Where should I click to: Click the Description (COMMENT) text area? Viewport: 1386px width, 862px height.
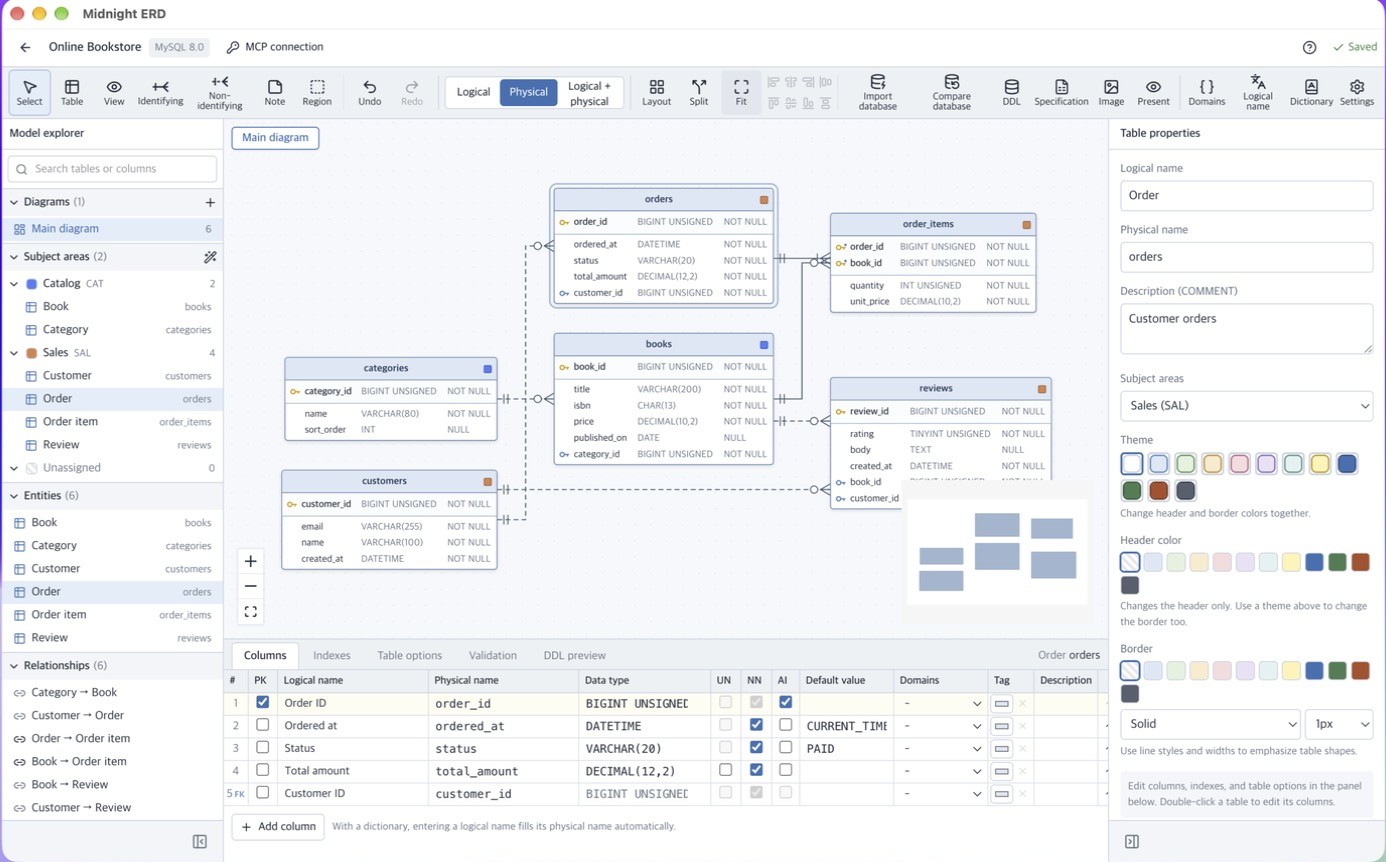coord(1246,329)
